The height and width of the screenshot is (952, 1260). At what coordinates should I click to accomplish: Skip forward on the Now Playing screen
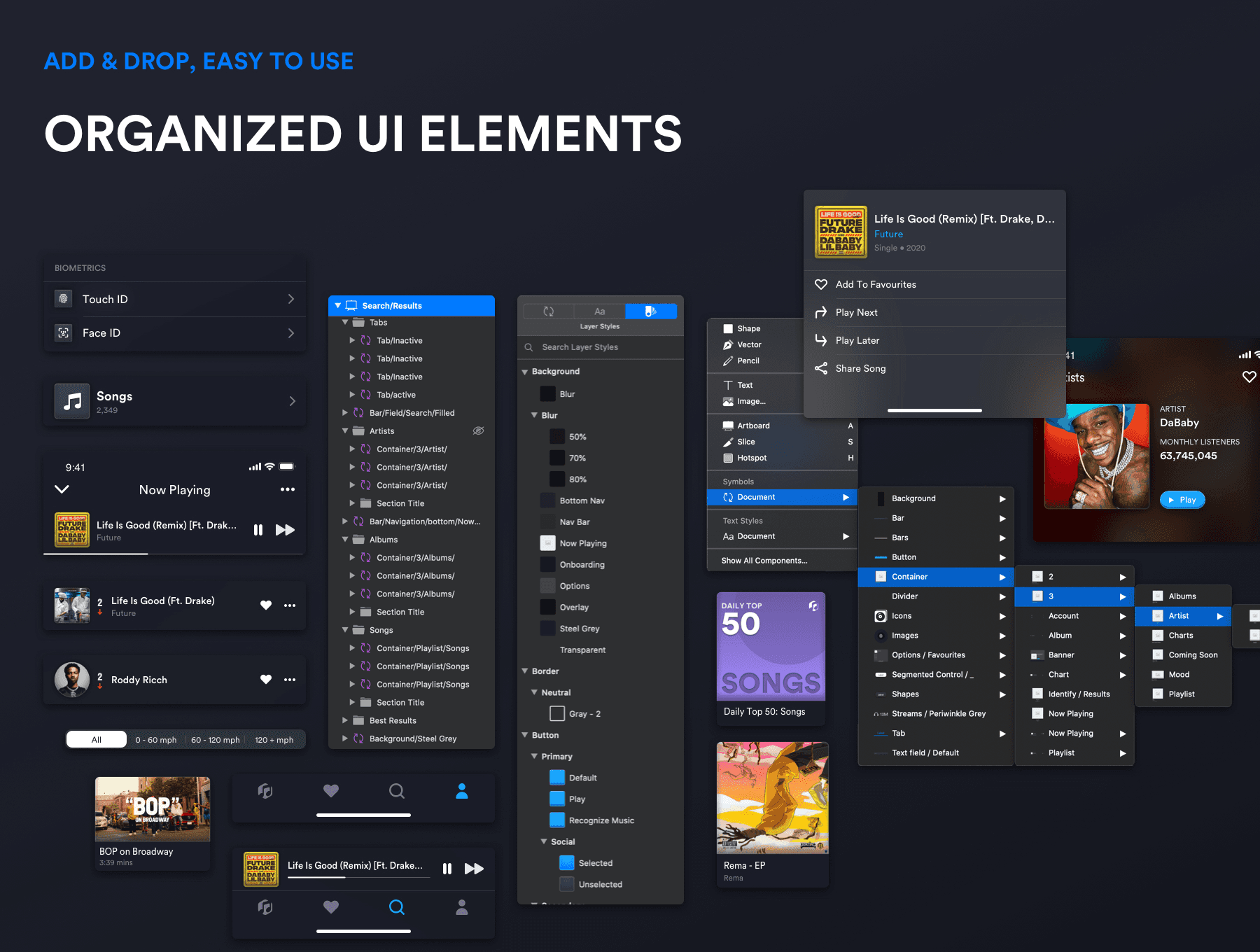285,530
